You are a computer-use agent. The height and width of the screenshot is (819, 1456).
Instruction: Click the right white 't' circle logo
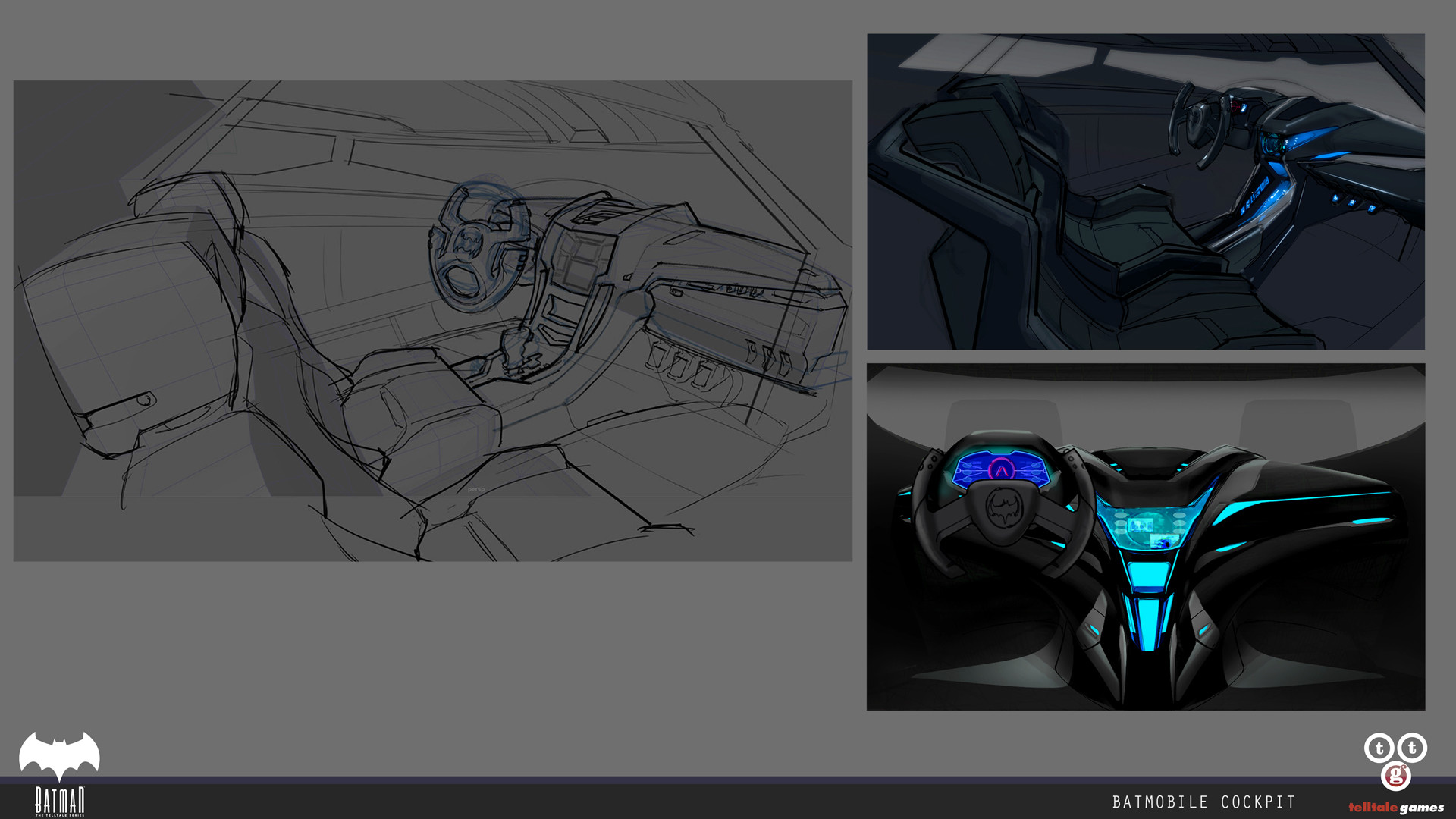pyautogui.click(x=1412, y=748)
